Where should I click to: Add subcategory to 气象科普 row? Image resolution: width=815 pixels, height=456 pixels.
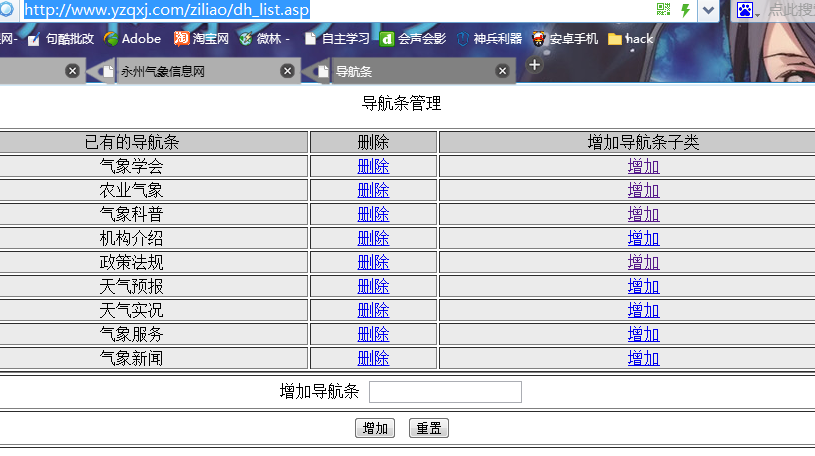643,215
